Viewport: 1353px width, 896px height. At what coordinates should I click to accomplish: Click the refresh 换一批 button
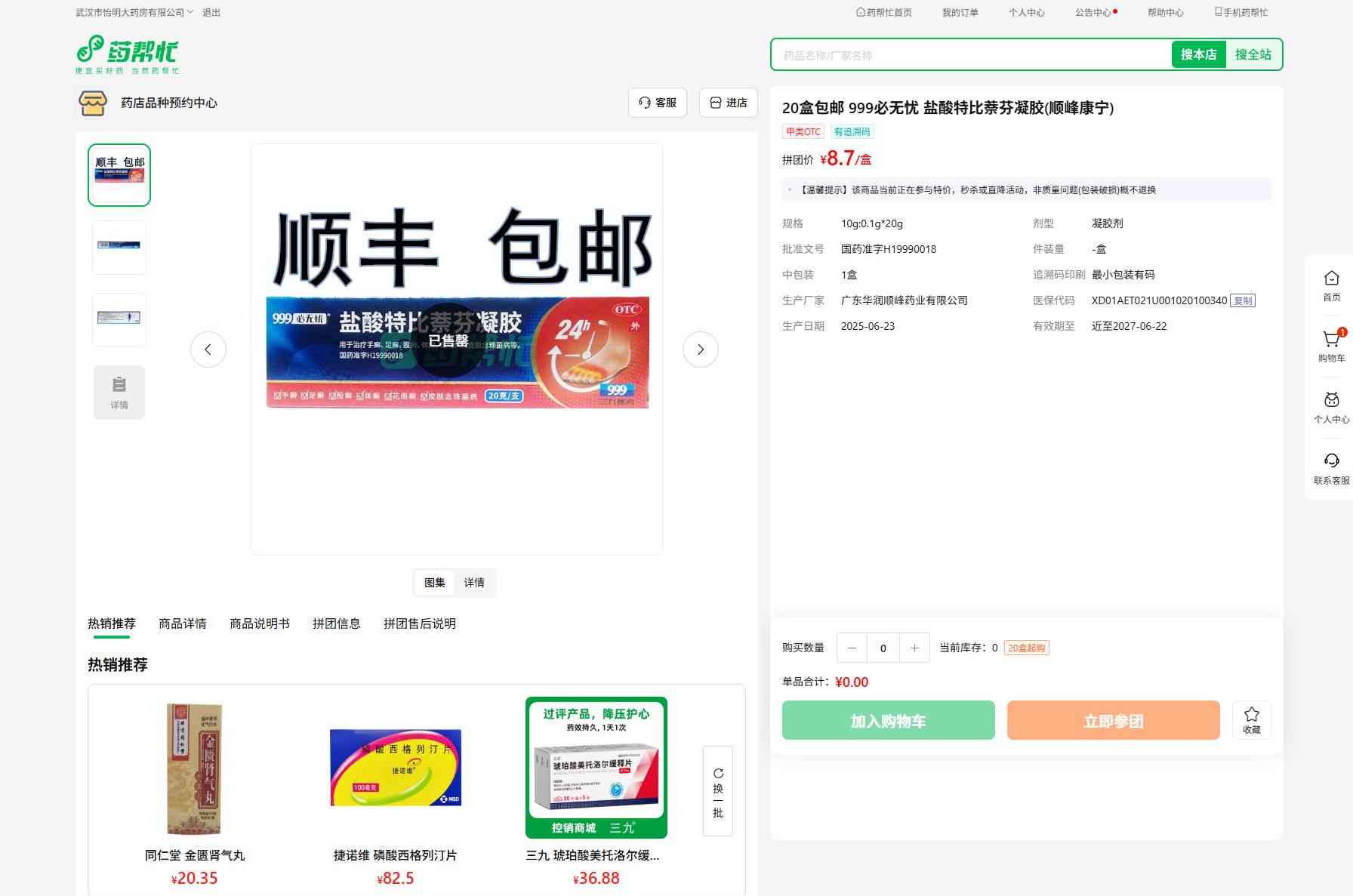click(717, 791)
